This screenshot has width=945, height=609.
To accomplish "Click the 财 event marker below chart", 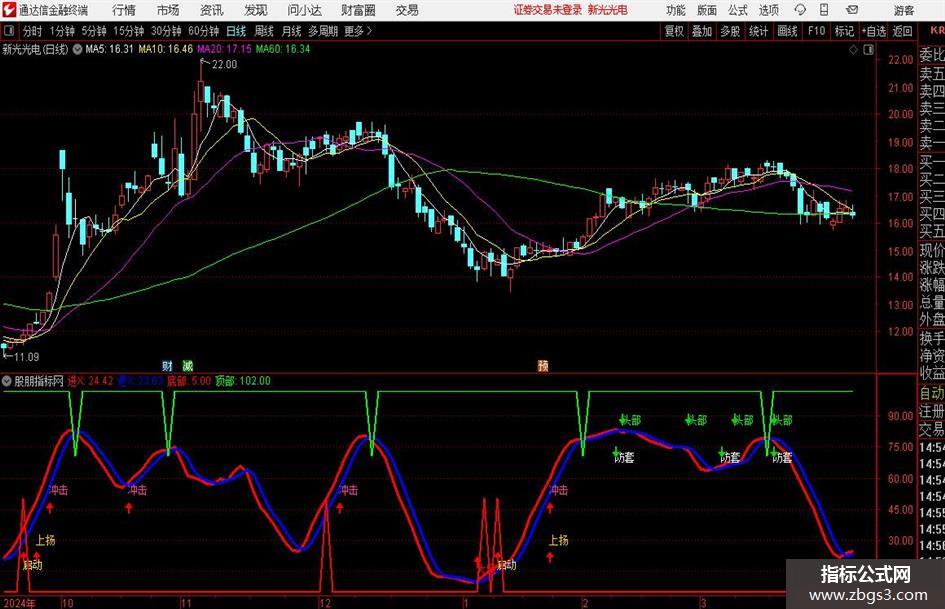I will tap(167, 365).
